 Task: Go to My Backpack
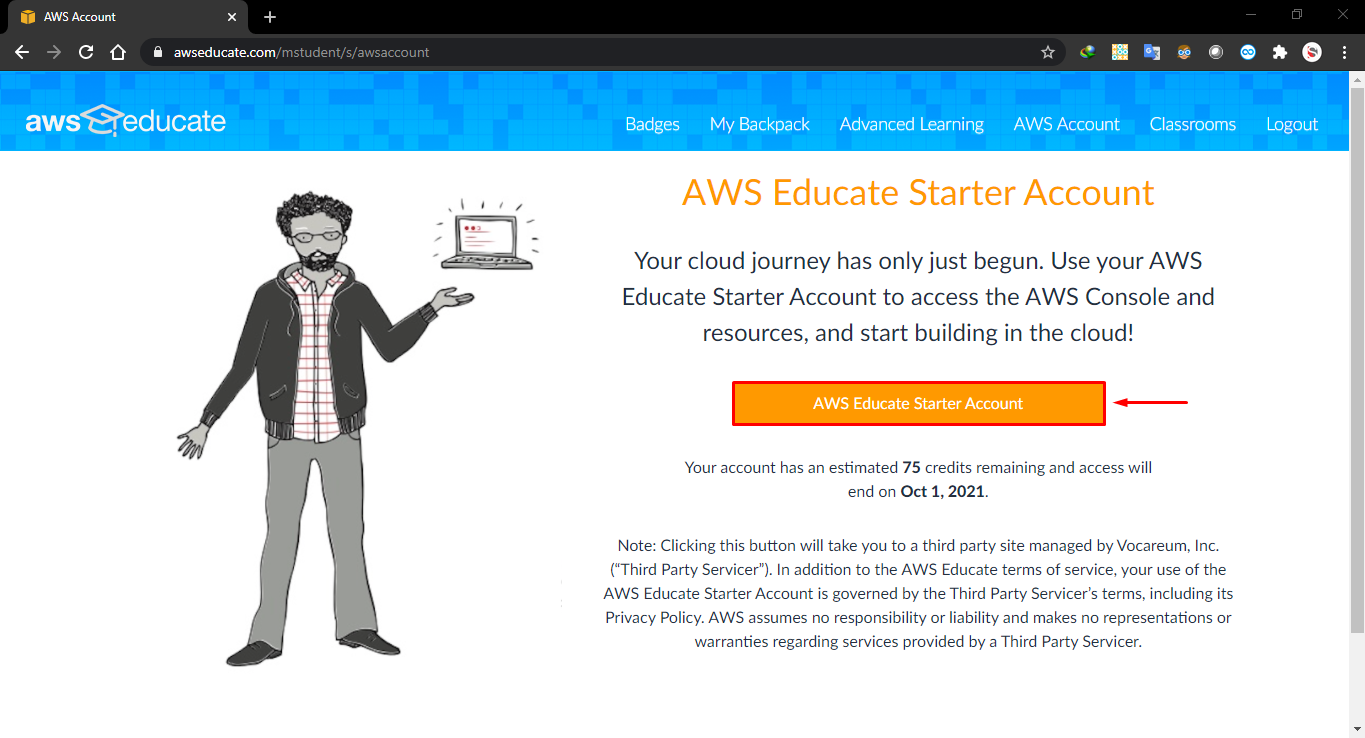(x=760, y=124)
